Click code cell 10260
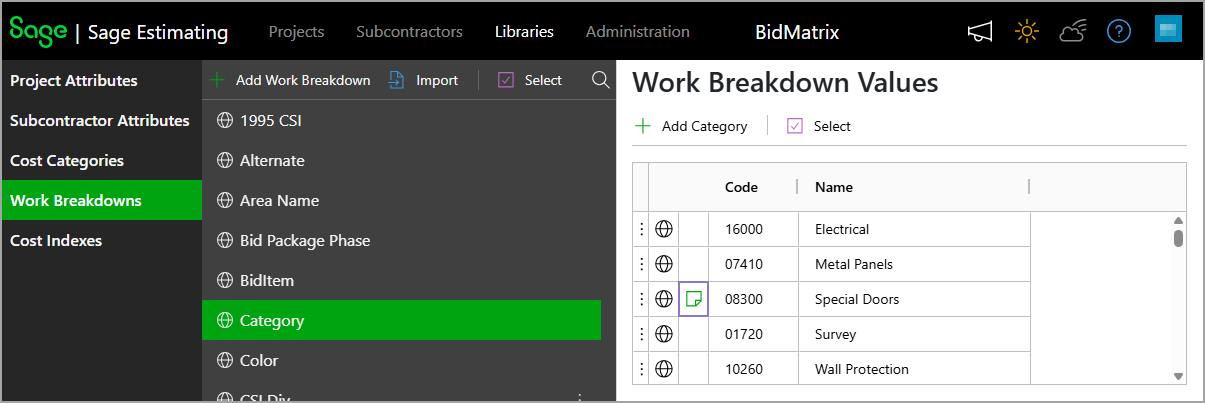 [x=754, y=369]
